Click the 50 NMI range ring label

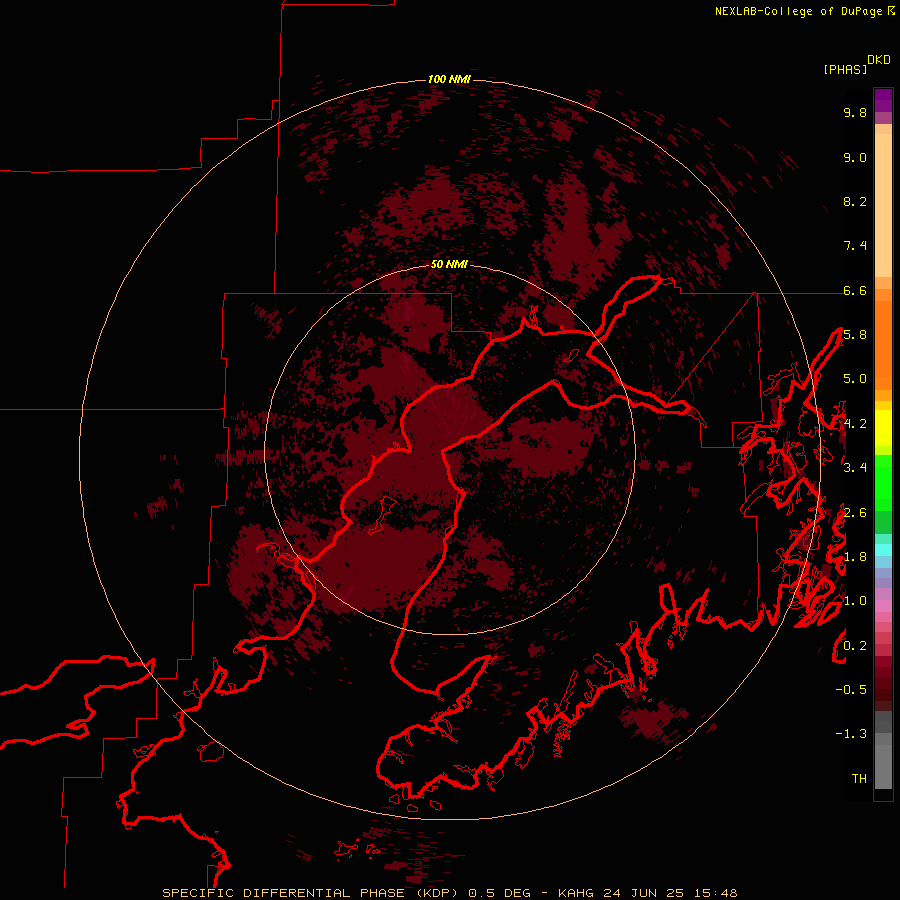(x=449, y=264)
